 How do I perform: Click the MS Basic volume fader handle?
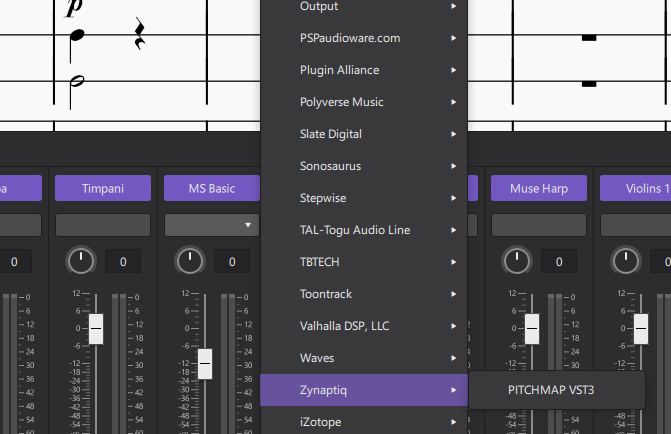click(x=205, y=364)
